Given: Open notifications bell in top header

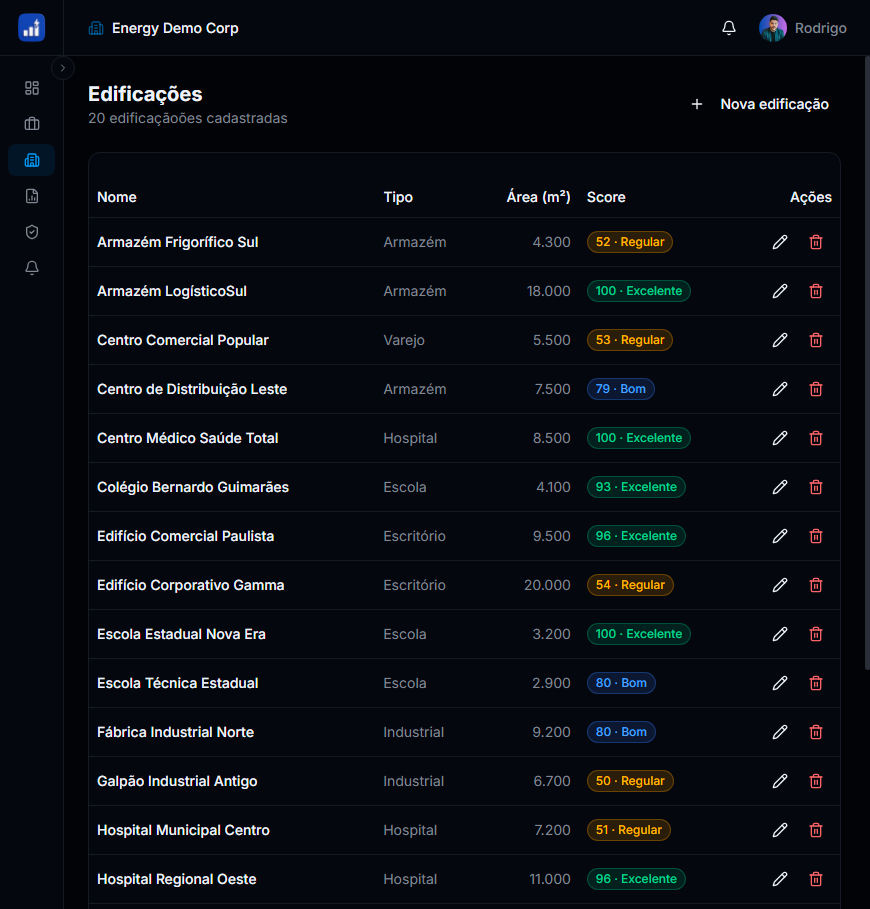Looking at the screenshot, I should [x=729, y=28].
